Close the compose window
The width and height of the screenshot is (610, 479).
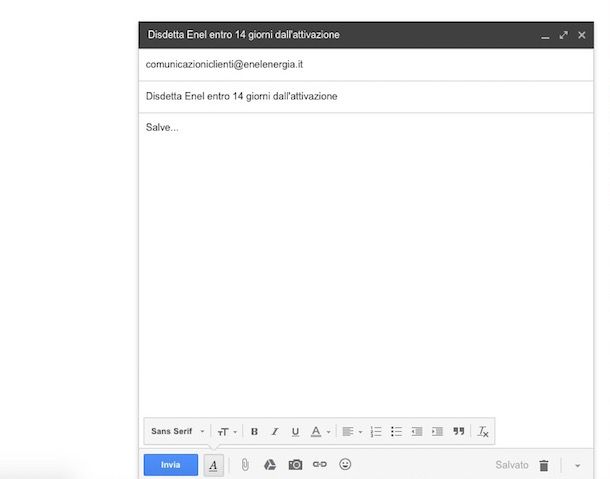click(x=582, y=35)
